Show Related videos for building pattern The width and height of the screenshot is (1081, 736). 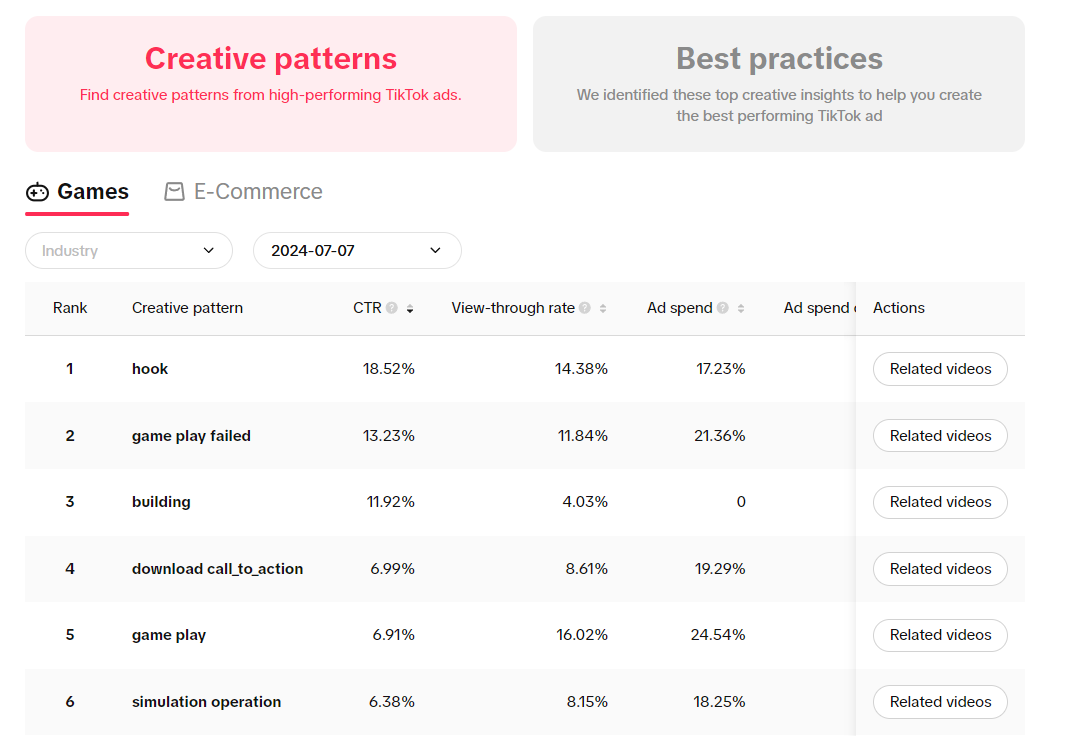click(x=940, y=502)
